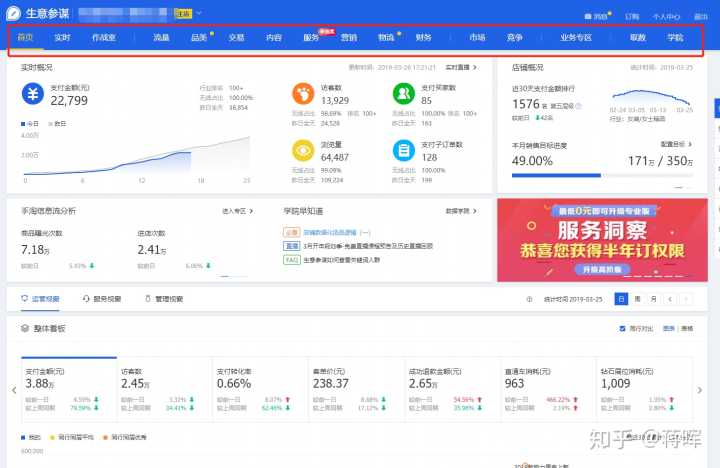
Task: Click the orange 访客数 footprint icon
Action: 301,94
